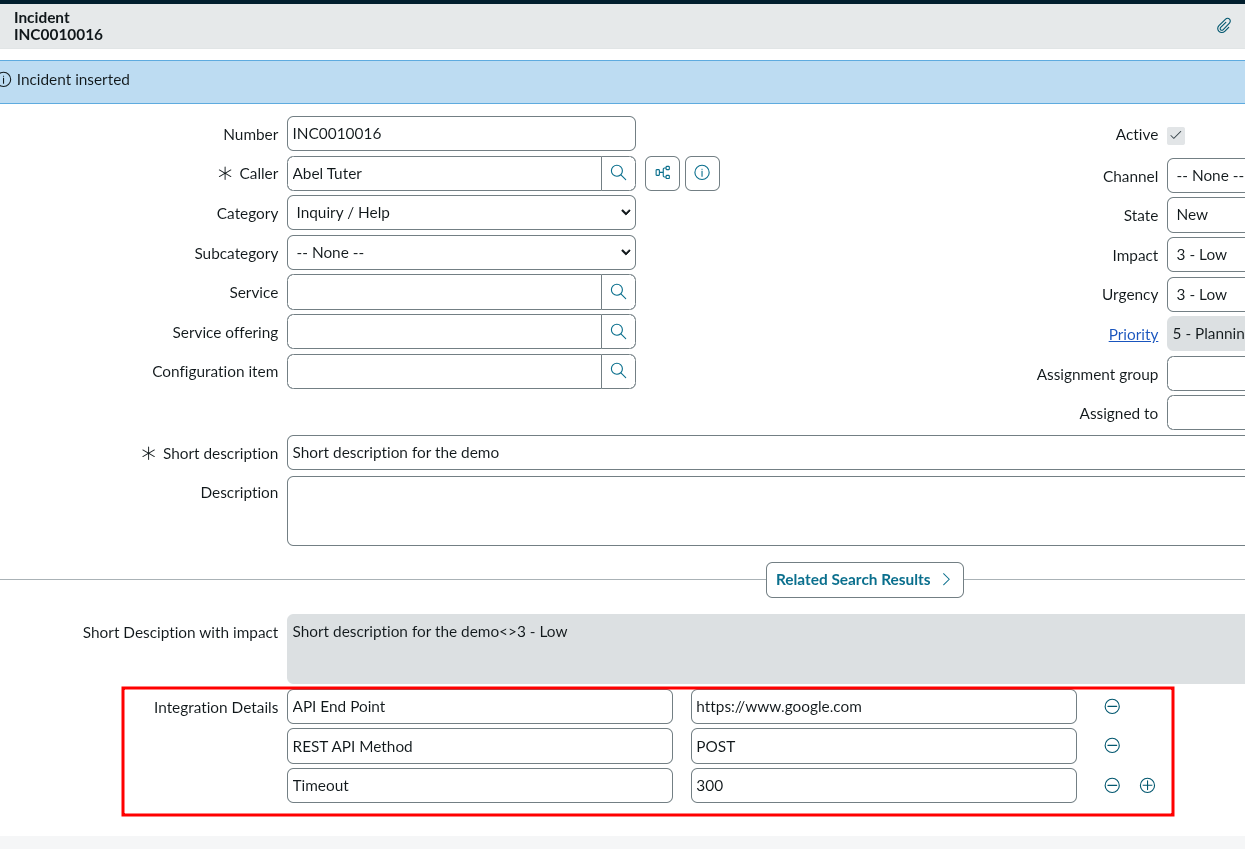Remove the API End Point row
Screen dimensions: 1245x849
[x=1112, y=707]
